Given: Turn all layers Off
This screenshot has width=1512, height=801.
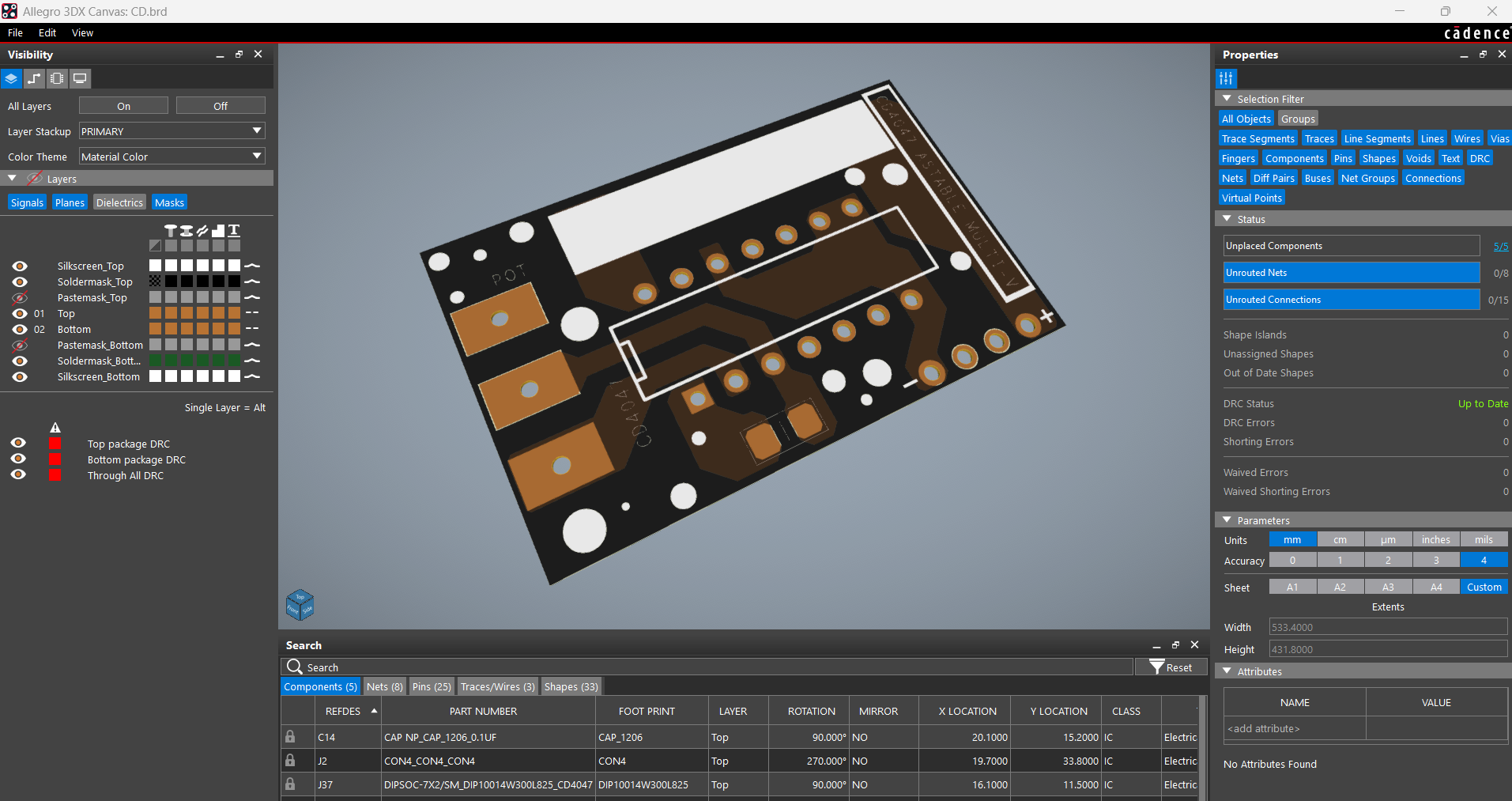Looking at the screenshot, I should pos(221,106).
